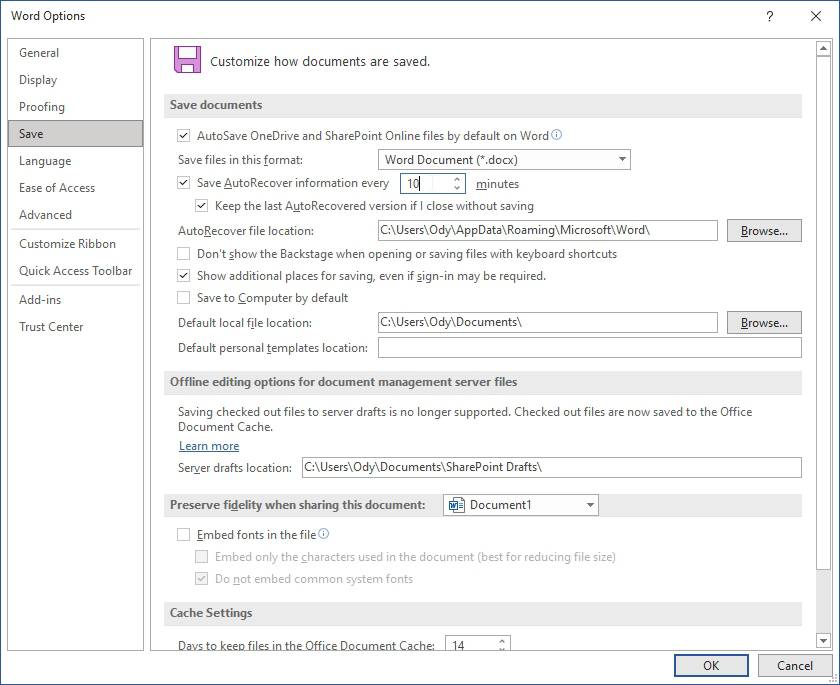
Task: Click the Cancel button
Action: [794, 665]
